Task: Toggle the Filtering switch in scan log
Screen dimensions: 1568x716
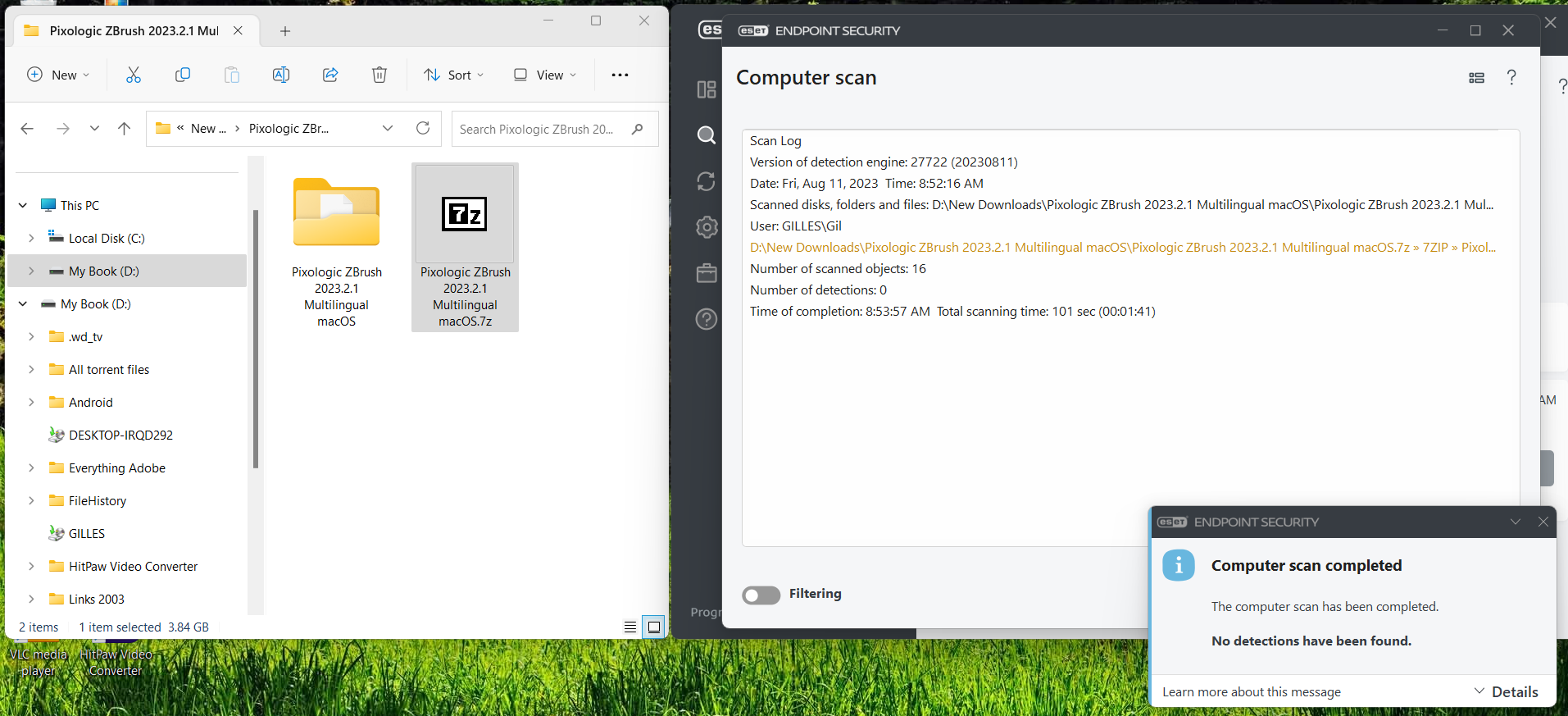Action: tap(761, 595)
